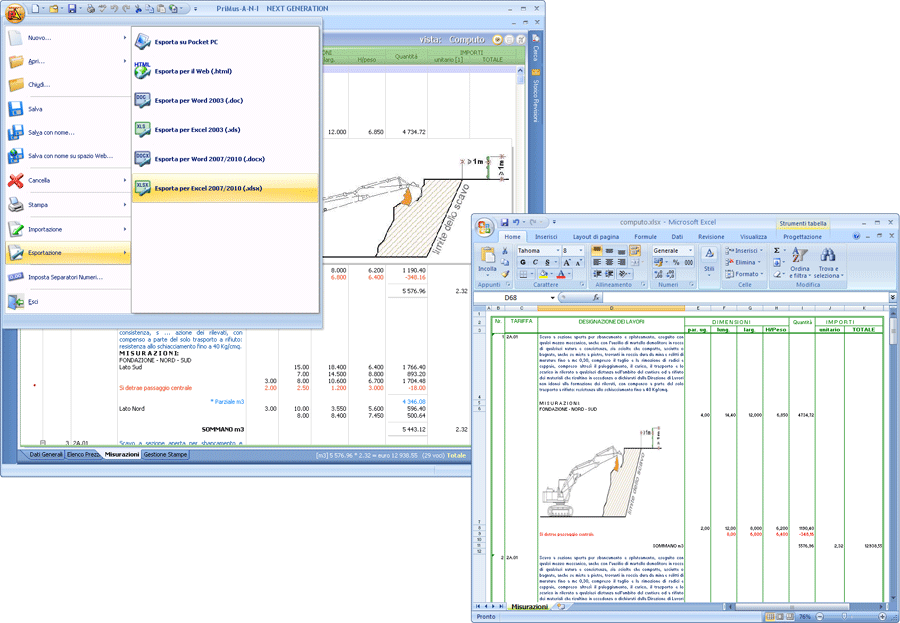
Task: Click Imposta Separatori Numeri option
Action: 68,277
